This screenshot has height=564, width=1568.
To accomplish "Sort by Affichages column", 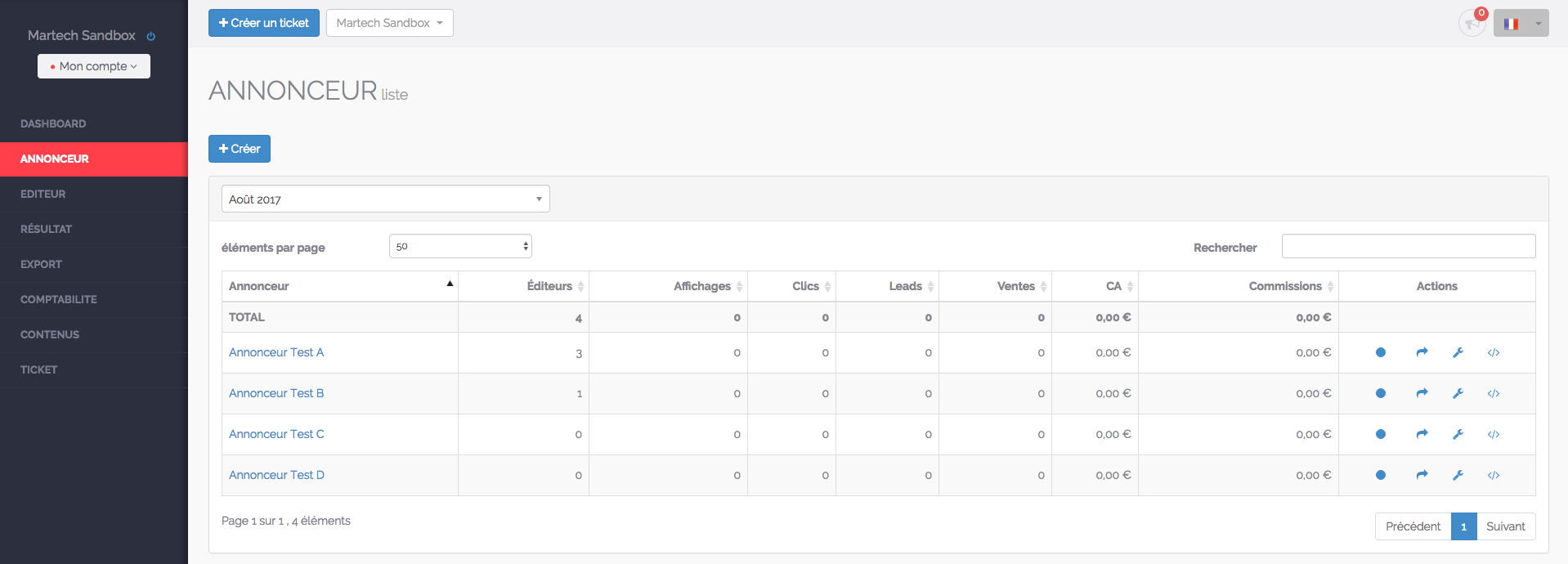I will (669, 286).
